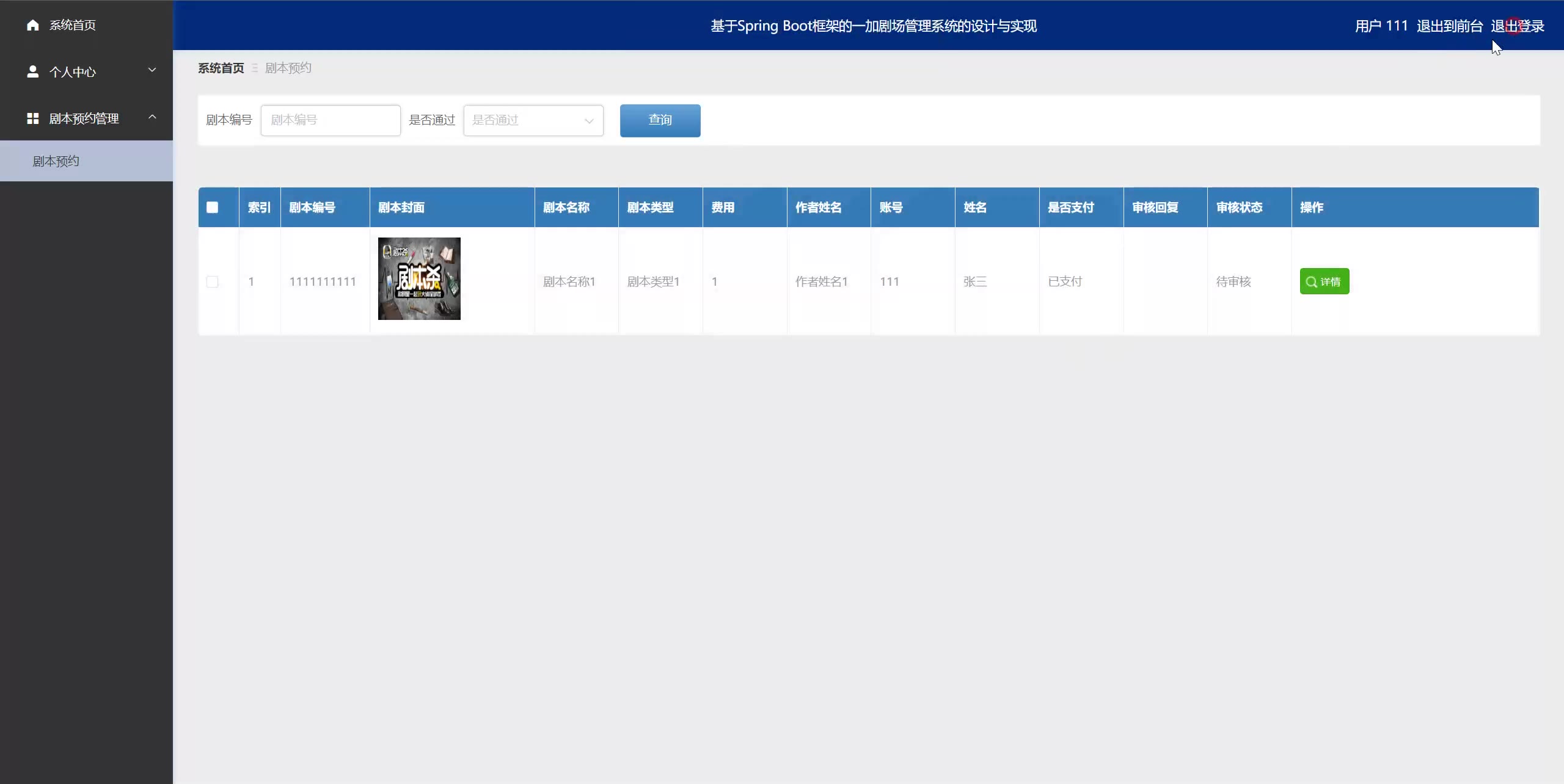The image size is (1564, 784).
Task: Click the 退出登录 link
Action: [x=1518, y=26]
